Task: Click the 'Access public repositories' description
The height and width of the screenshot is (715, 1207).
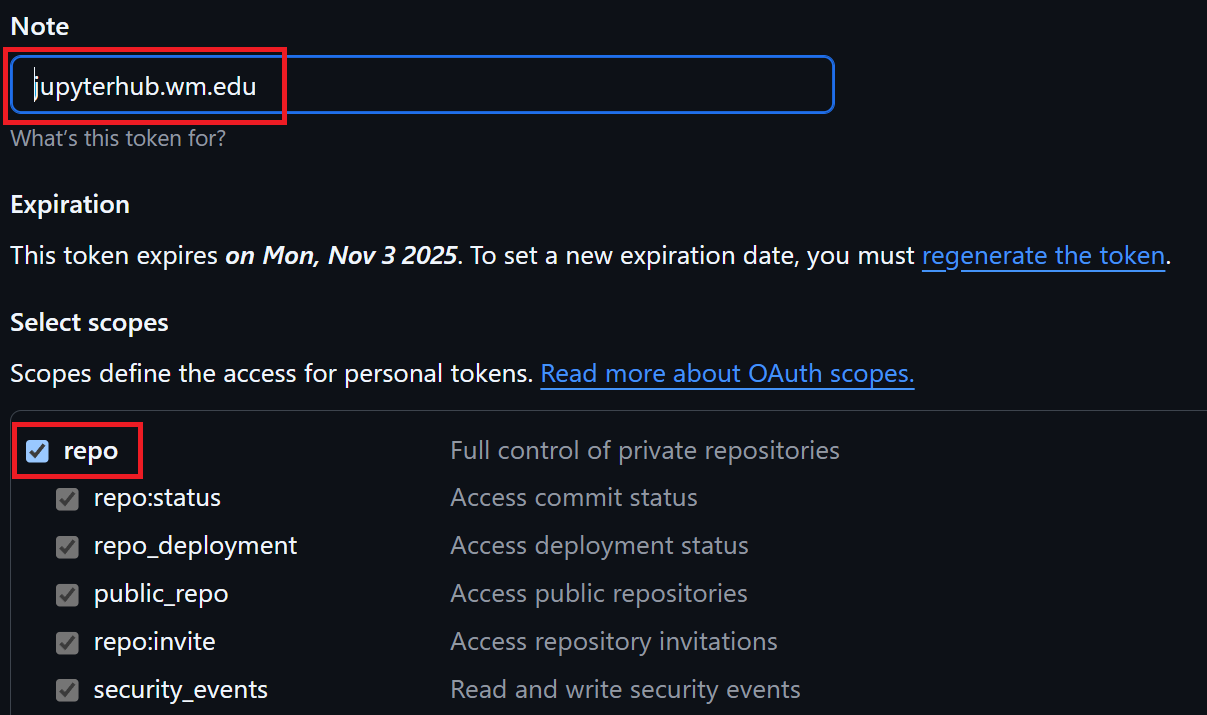Action: pos(599,594)
